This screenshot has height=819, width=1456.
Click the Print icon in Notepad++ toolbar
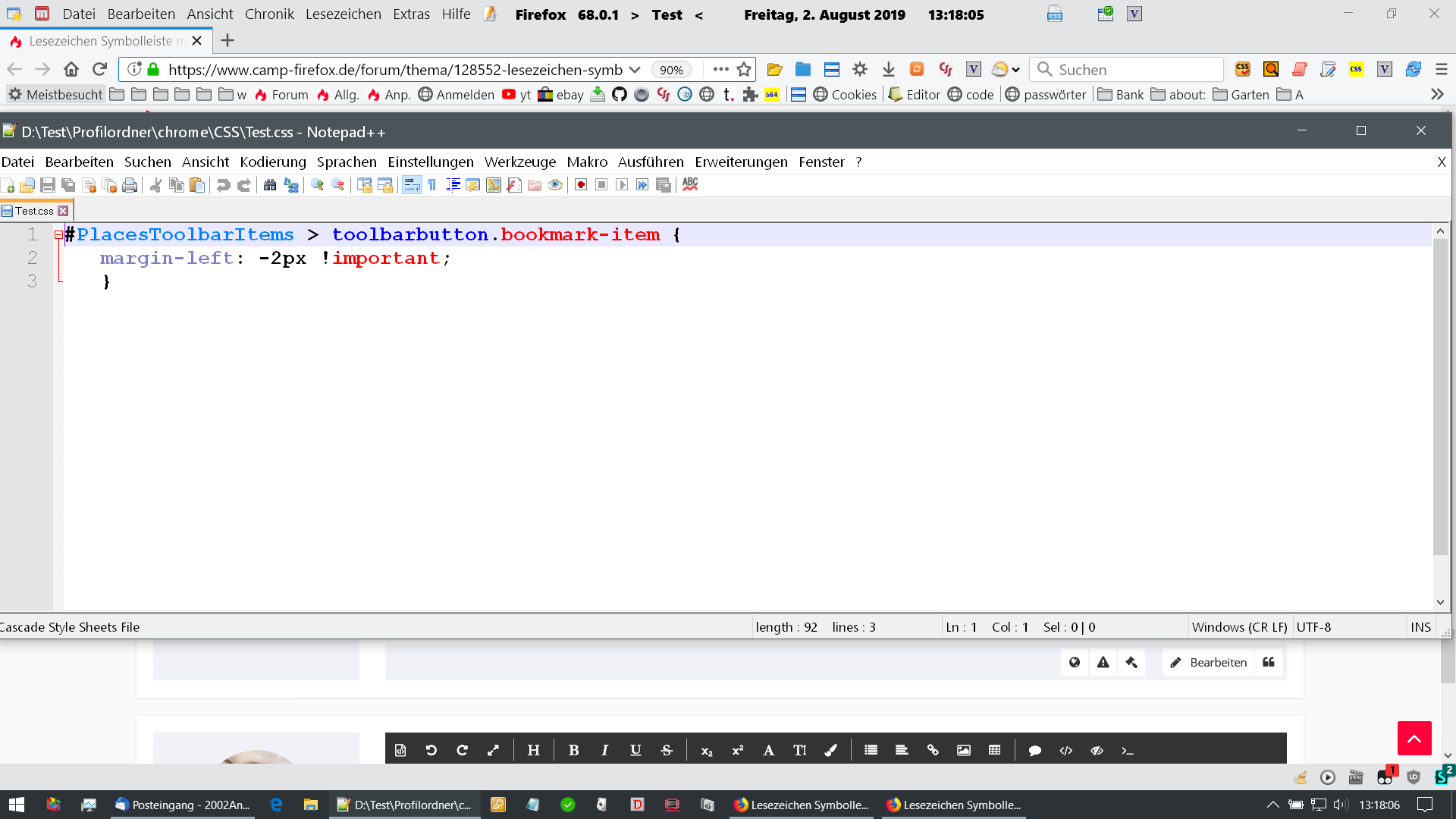tap(130, 185)
